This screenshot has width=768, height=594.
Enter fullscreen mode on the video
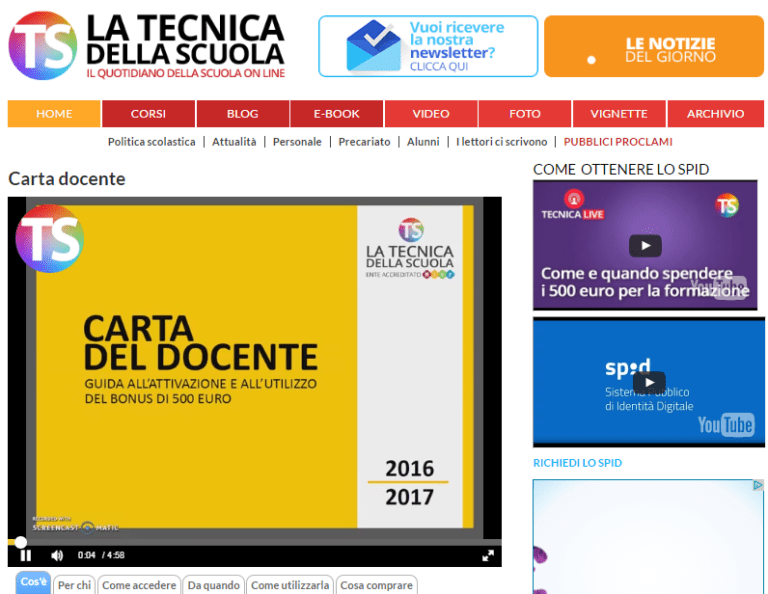[x=488, y=555]
